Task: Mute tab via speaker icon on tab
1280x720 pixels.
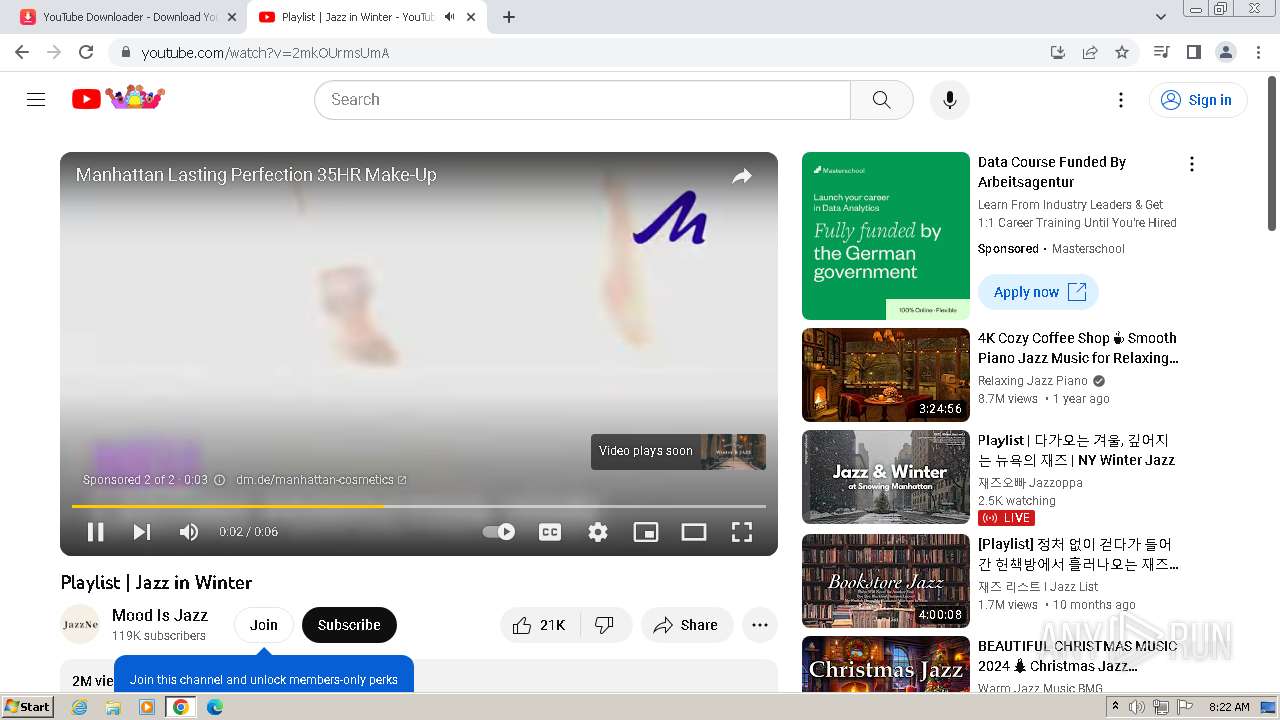Action: tap(449, 17)
